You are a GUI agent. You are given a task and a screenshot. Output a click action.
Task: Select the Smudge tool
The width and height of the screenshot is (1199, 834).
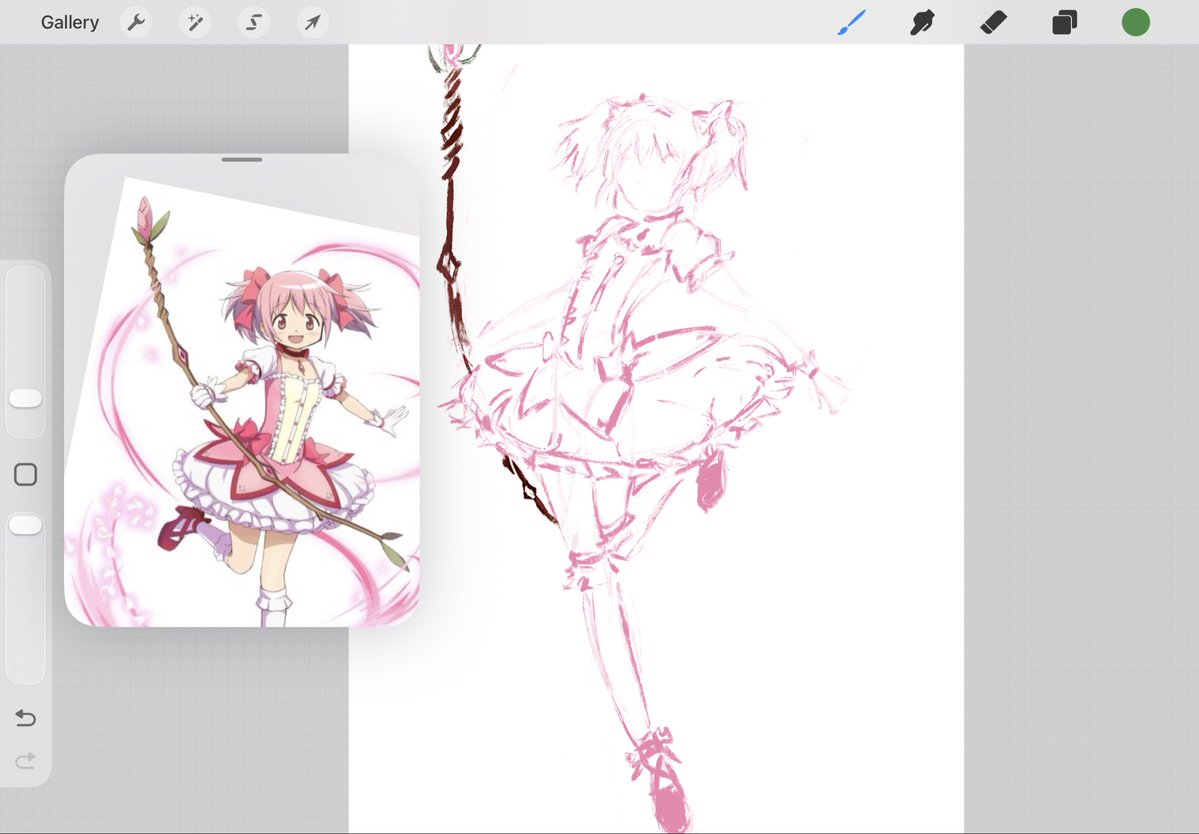click(x=922, y=22)
